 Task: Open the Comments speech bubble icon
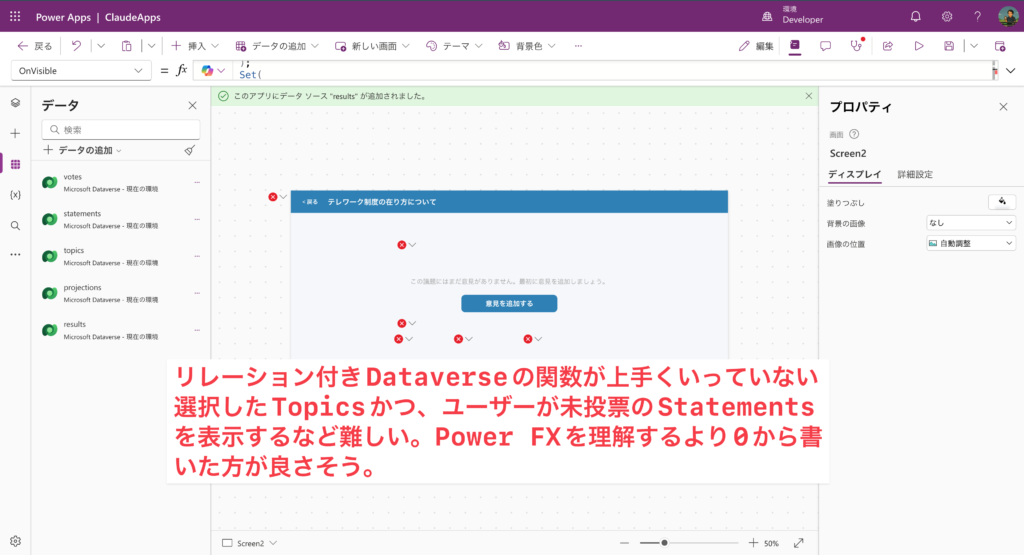point(825,46)
